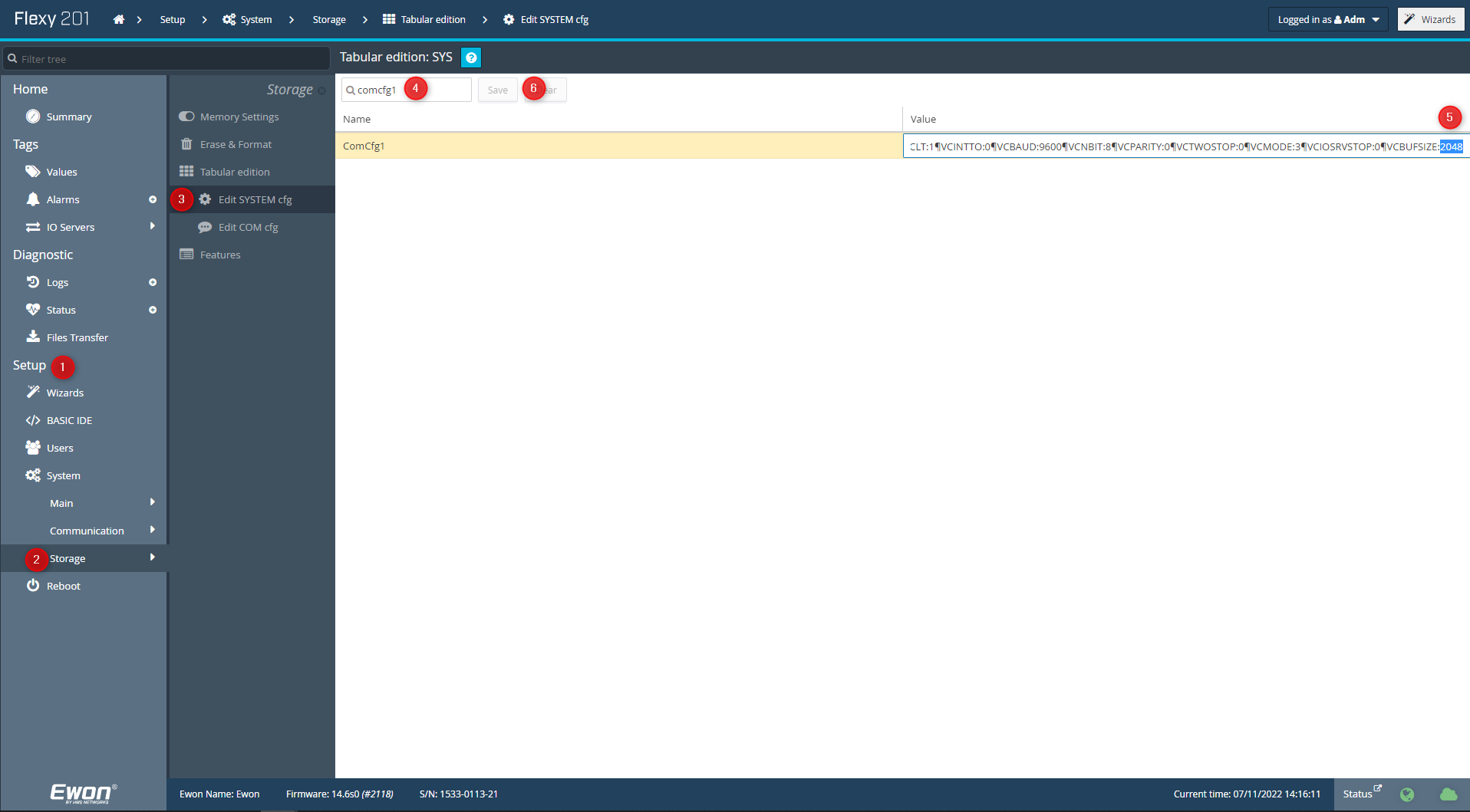
Task: Click the Tabular edition grid icon
Action: pyautogui.click(x=186, y=172)
